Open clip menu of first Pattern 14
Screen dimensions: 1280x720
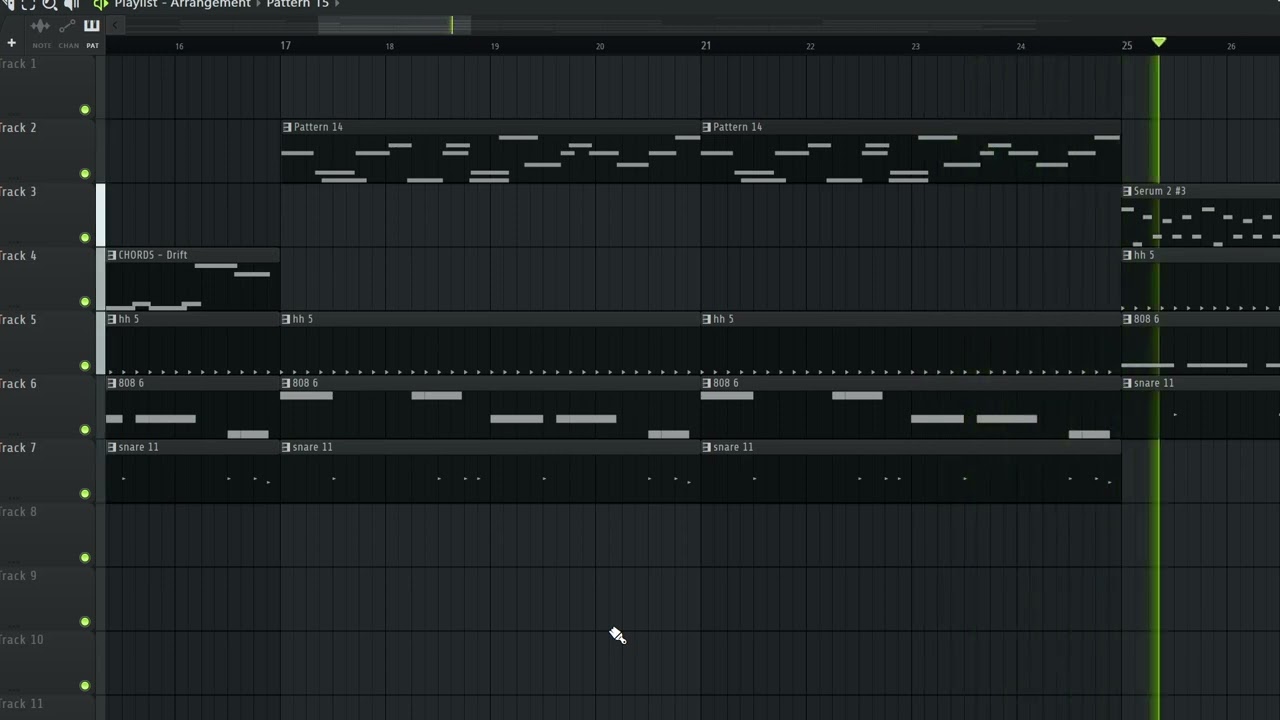(x=287, y=127)
